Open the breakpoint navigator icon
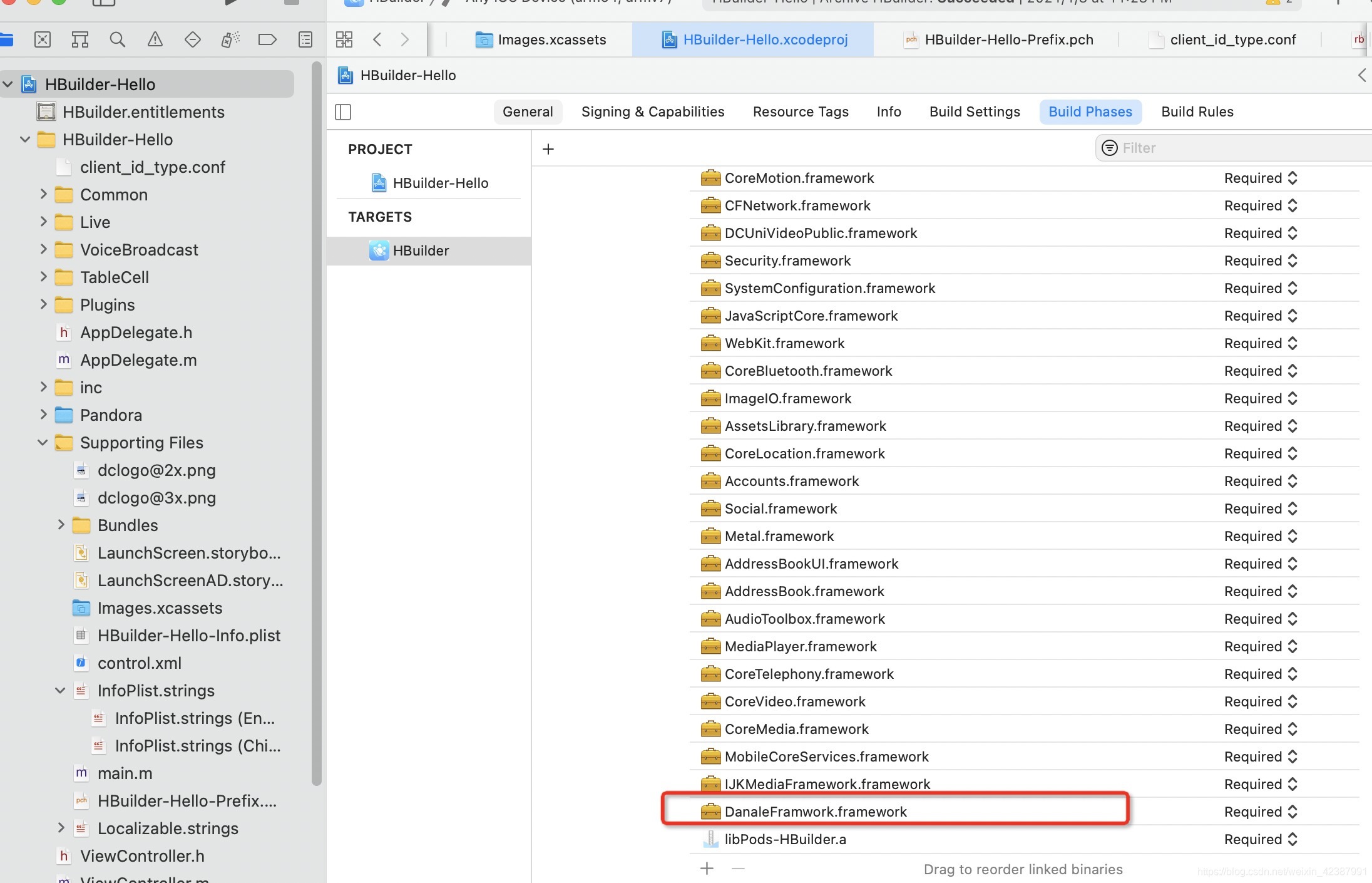The width and height of the screenshot is (1372, 883). pos(267,40)
